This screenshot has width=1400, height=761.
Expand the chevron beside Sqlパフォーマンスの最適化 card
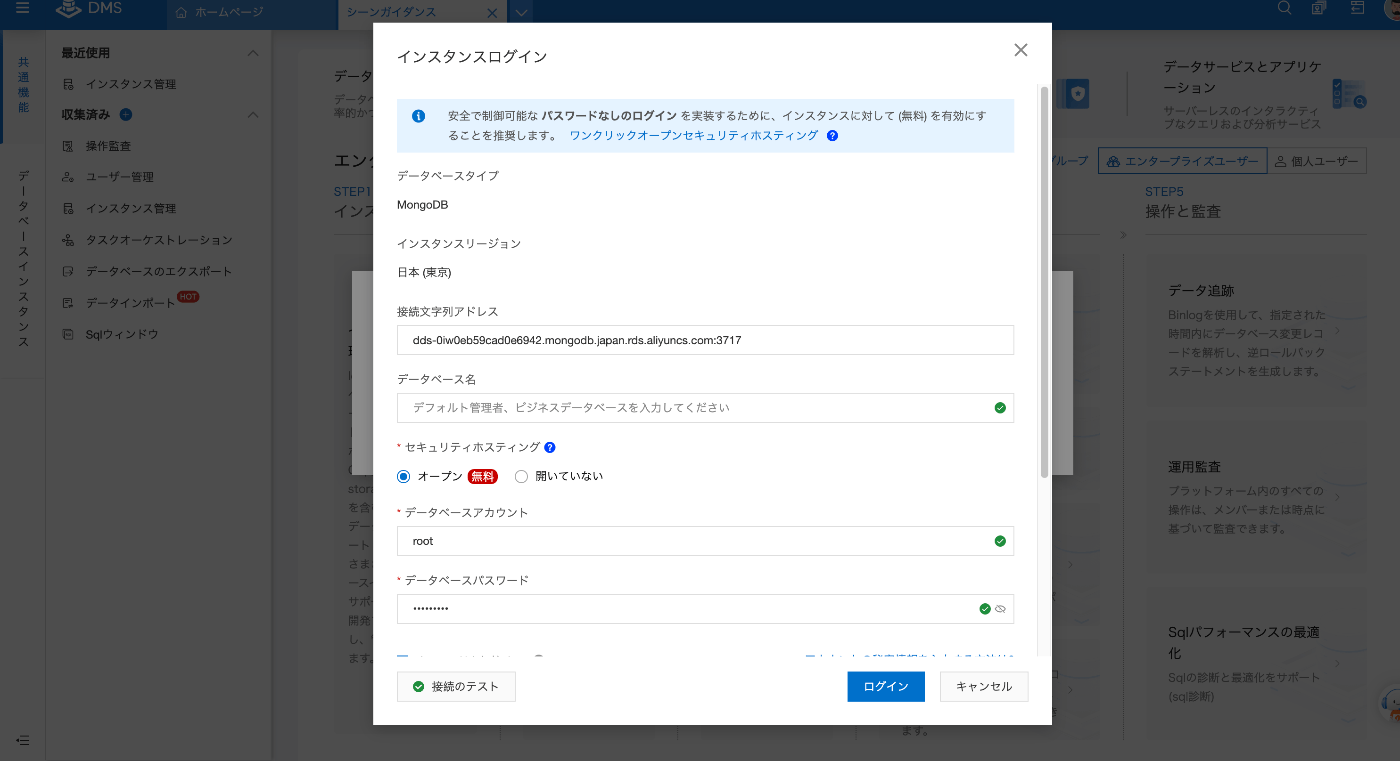pos(1339,665)
